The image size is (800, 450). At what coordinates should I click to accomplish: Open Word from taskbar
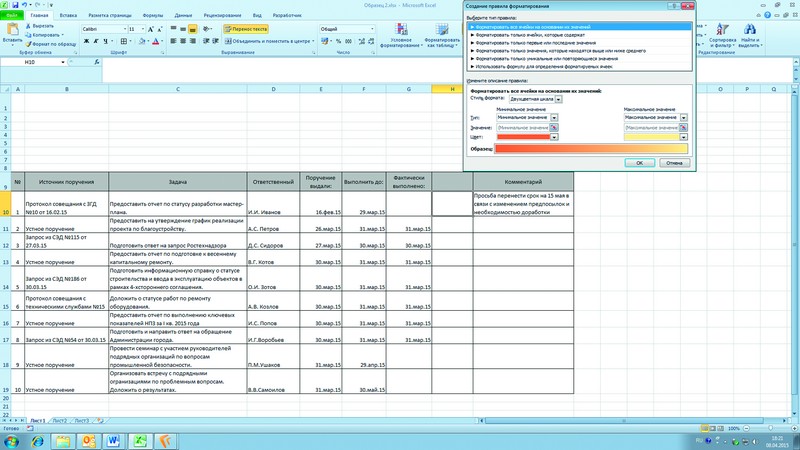click(113, 441)
